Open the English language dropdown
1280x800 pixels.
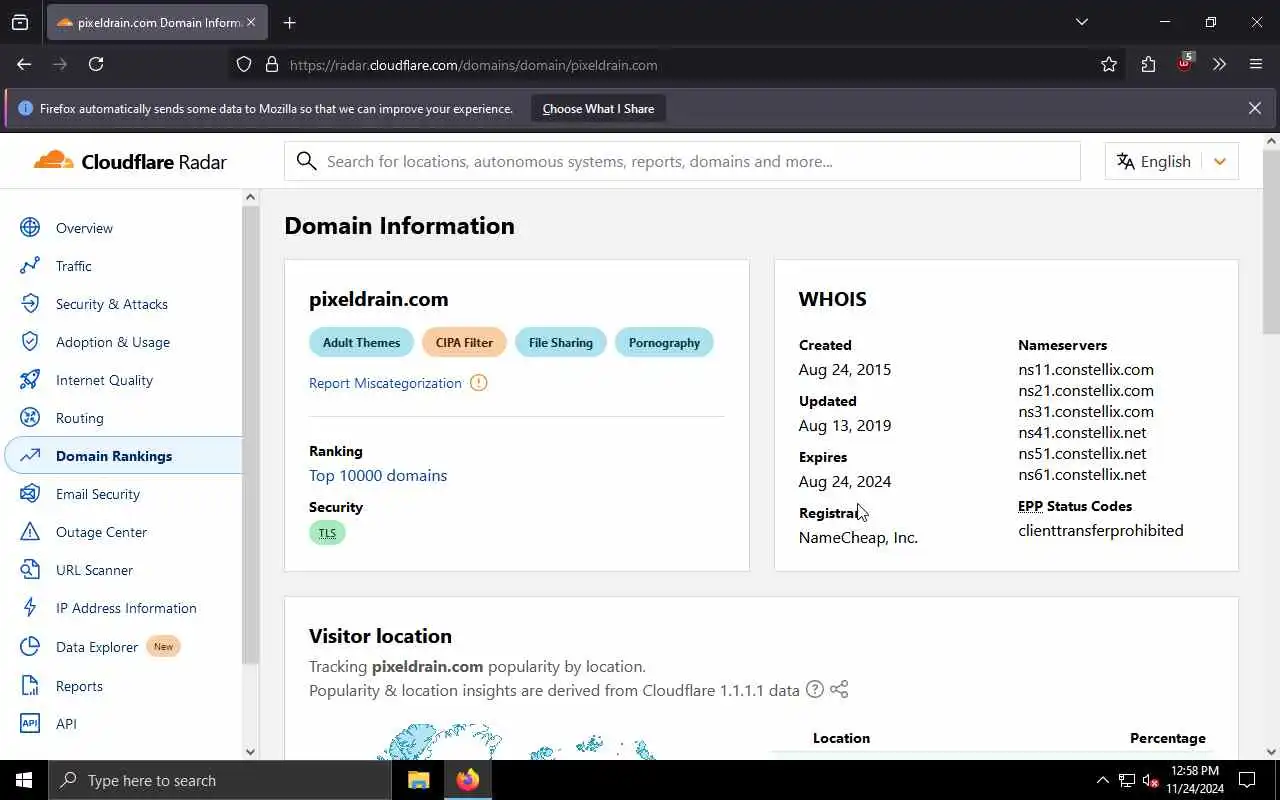pos(1172,161)
